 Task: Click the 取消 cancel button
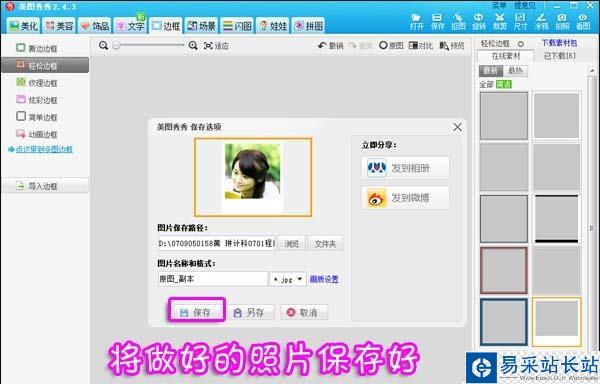304,312
